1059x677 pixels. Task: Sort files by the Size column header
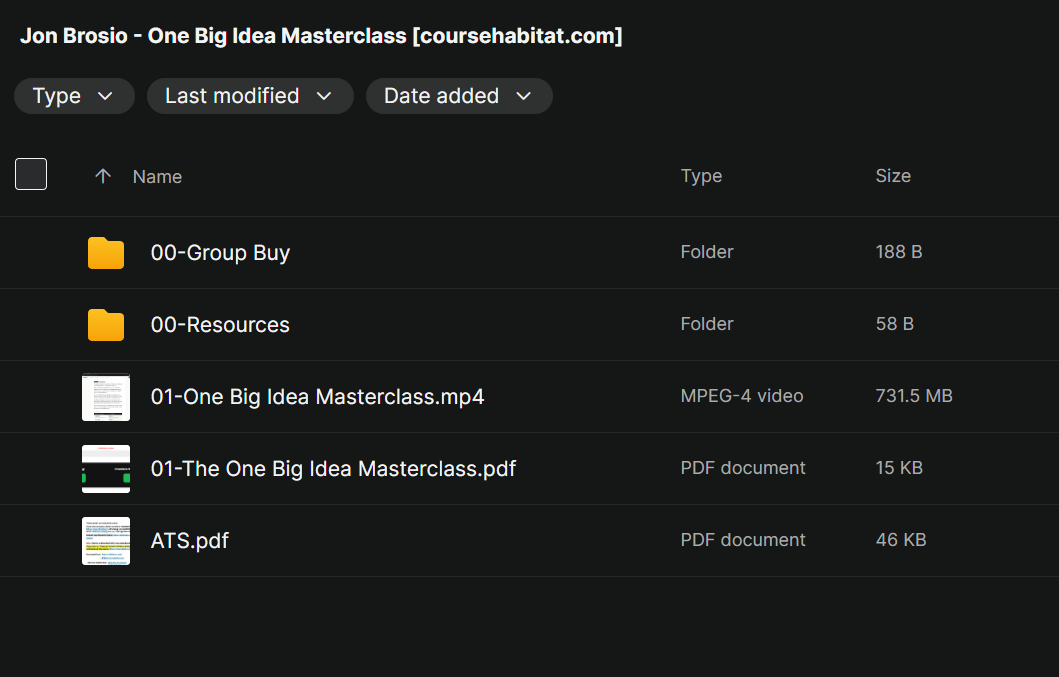pyautogui.click(x=893, y=176)
